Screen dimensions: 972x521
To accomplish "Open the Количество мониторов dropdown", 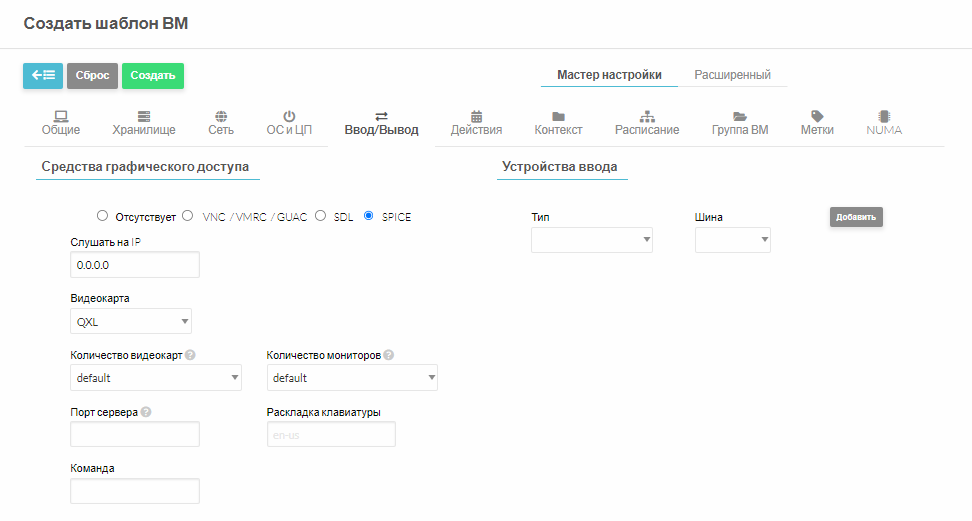I will pyautogui.click(x=352, y=377).
